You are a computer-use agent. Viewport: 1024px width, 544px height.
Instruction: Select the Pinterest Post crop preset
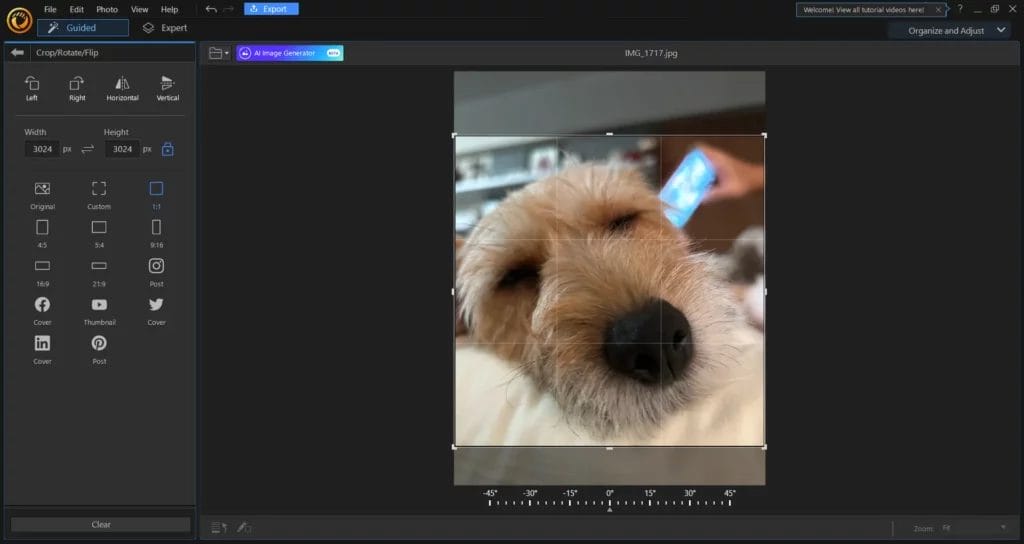click(x=99, y=349)
